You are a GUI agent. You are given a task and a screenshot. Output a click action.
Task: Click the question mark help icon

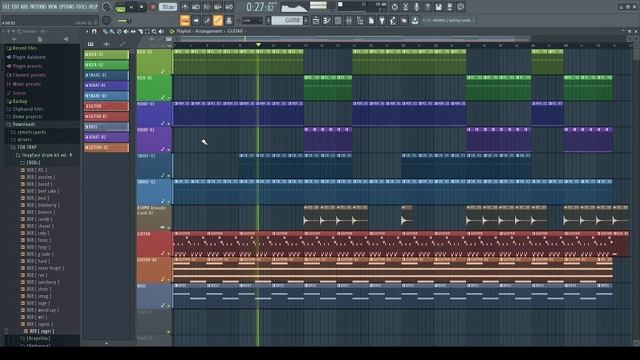[427, 7]
